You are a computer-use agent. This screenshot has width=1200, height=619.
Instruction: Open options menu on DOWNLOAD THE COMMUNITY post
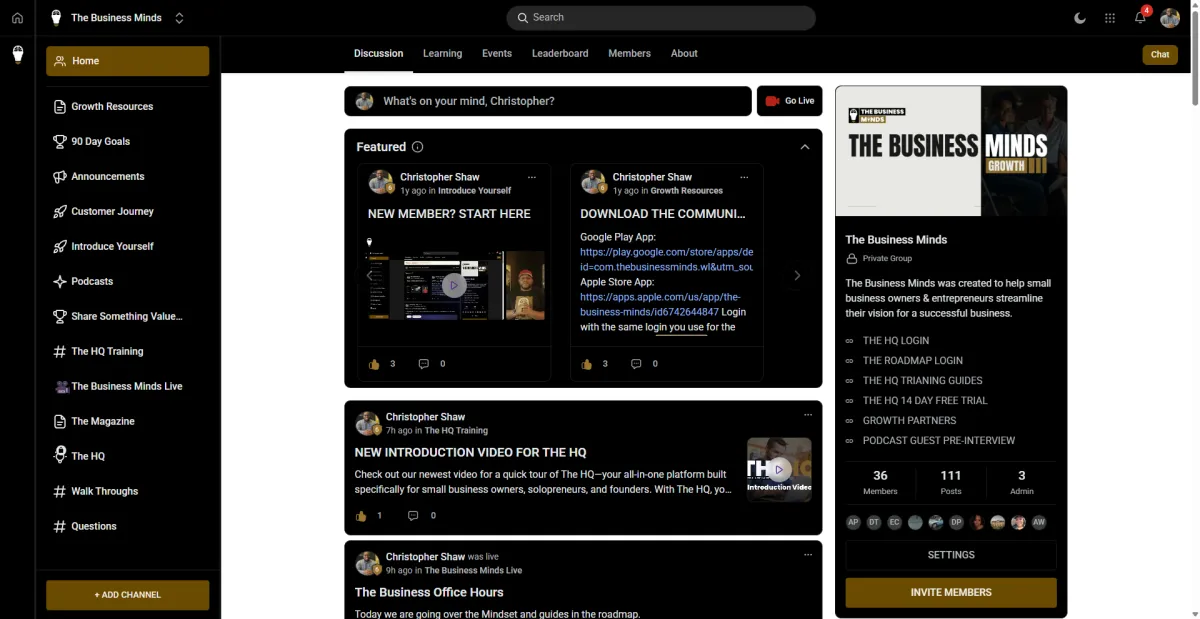[744, 177]
